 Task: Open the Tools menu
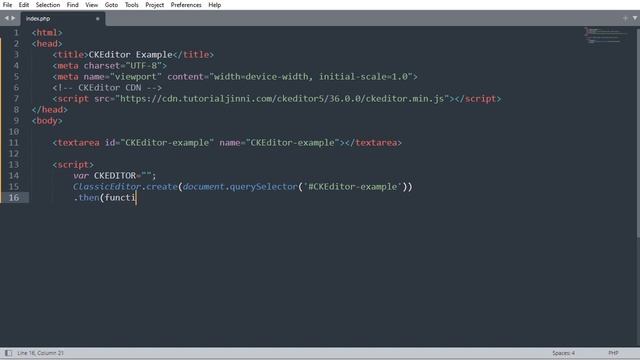click(x=131, y=5)
